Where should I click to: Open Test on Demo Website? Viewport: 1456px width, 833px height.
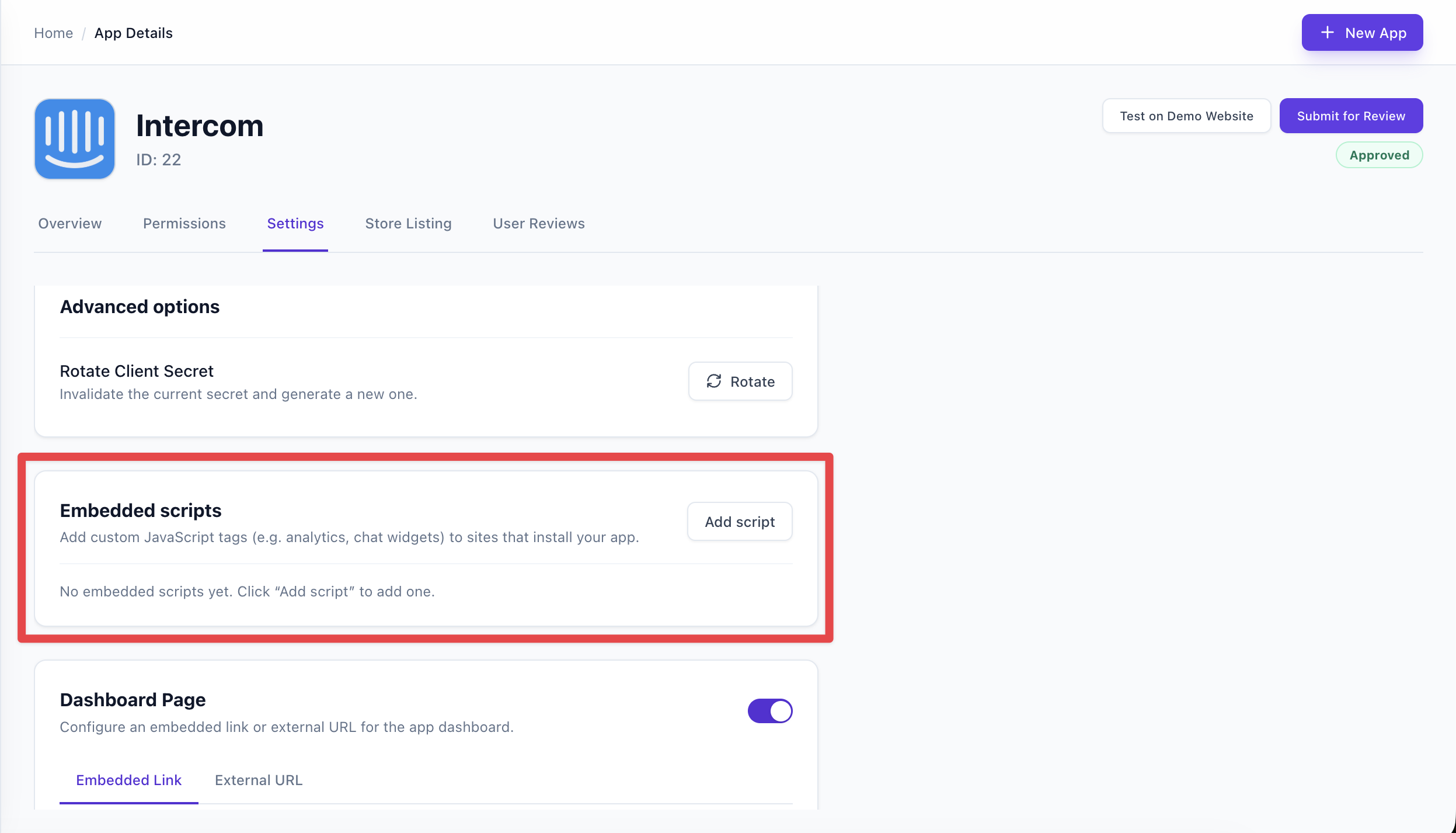pyautogui.click(x=1186, y=116)
